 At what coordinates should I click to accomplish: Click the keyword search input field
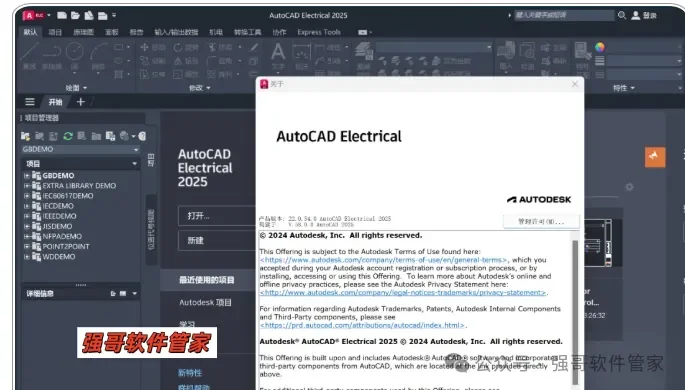(564, 15)
